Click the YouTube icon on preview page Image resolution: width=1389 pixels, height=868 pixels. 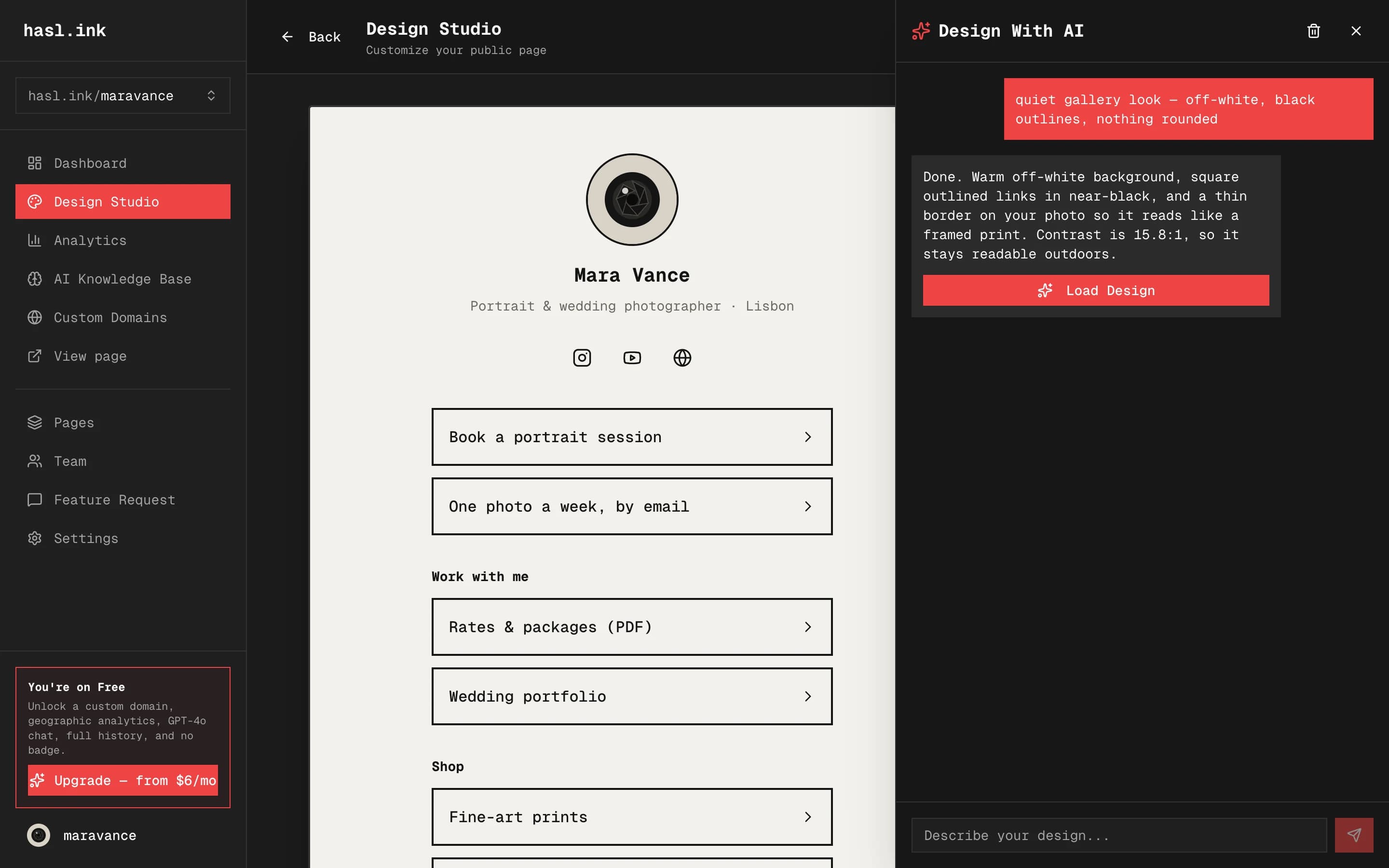click(632, 358)
